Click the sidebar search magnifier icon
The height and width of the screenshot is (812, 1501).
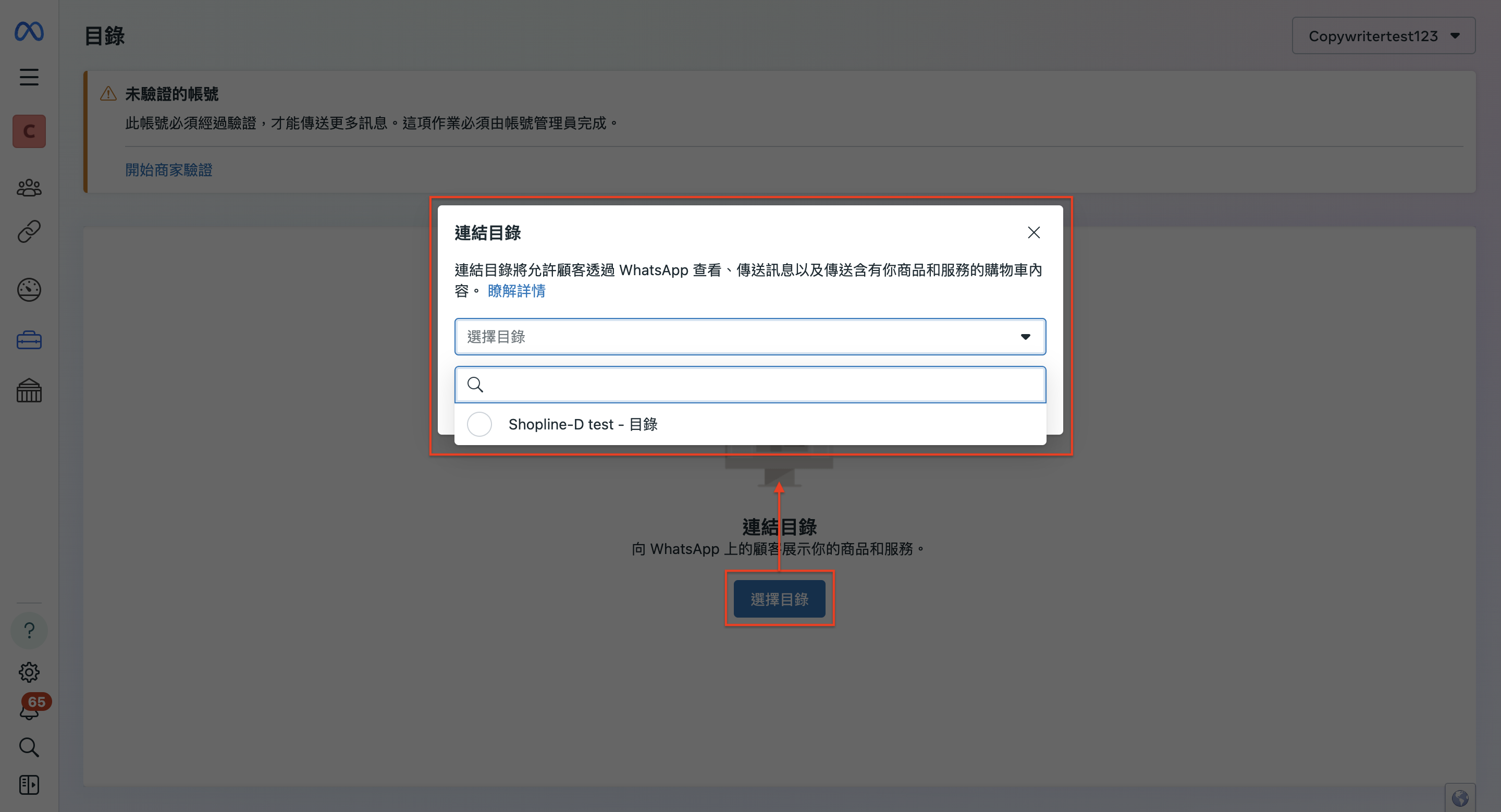tap(29, 747)
